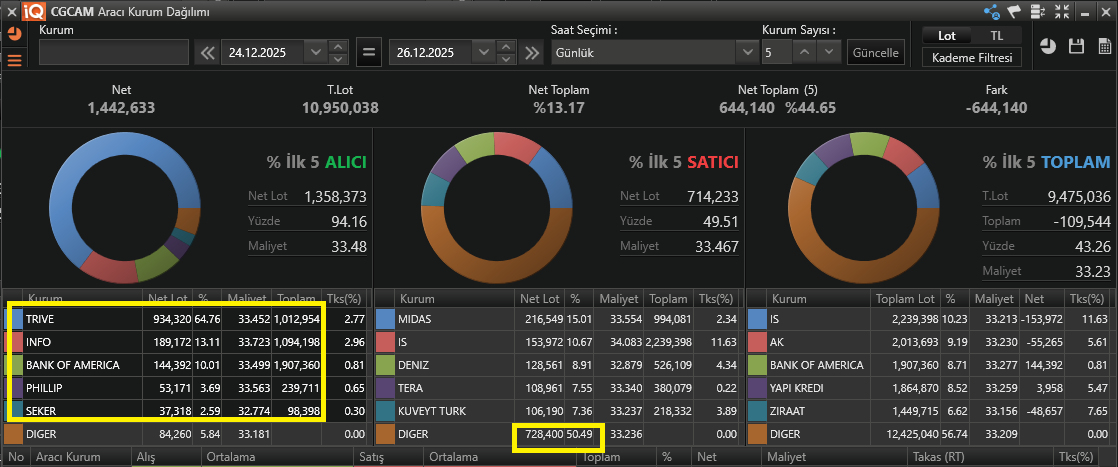Screen dimensions: 1118x467
Task: Click the TRIVE blue color swatch
Action: (x=14, y=319)
